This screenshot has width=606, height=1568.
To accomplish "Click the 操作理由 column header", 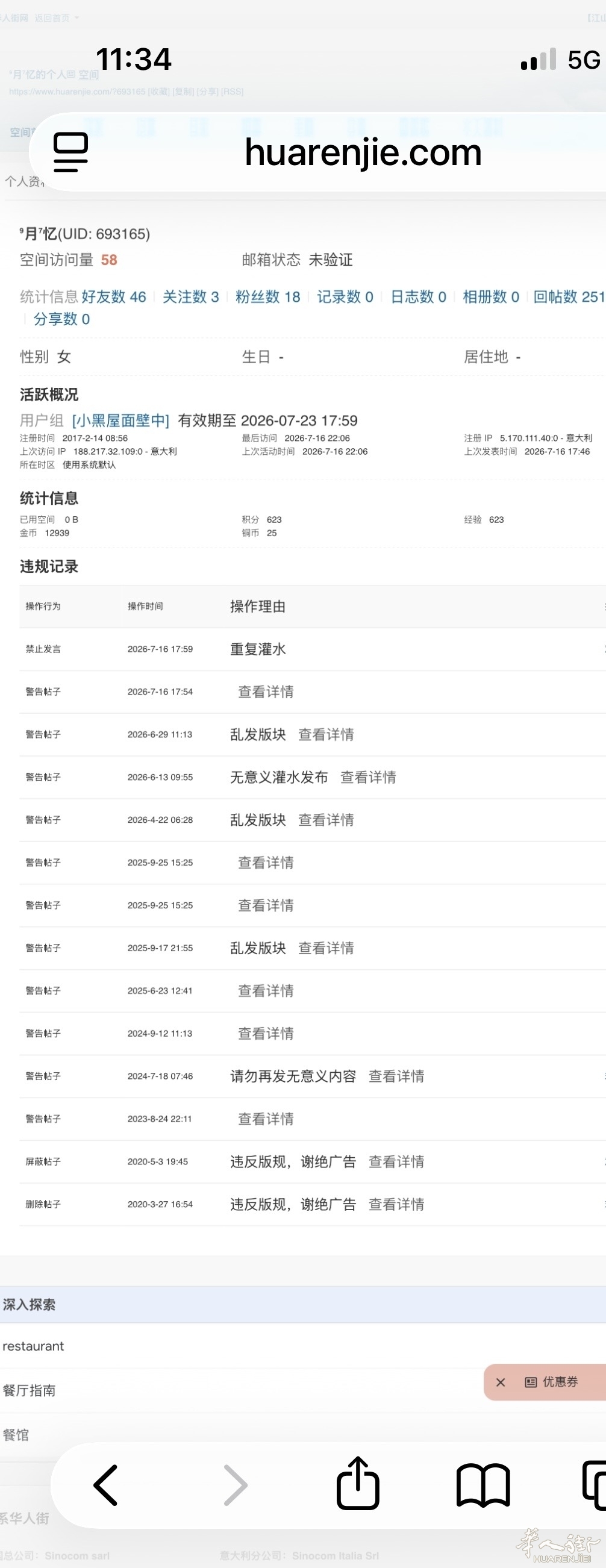I will 258,606.
